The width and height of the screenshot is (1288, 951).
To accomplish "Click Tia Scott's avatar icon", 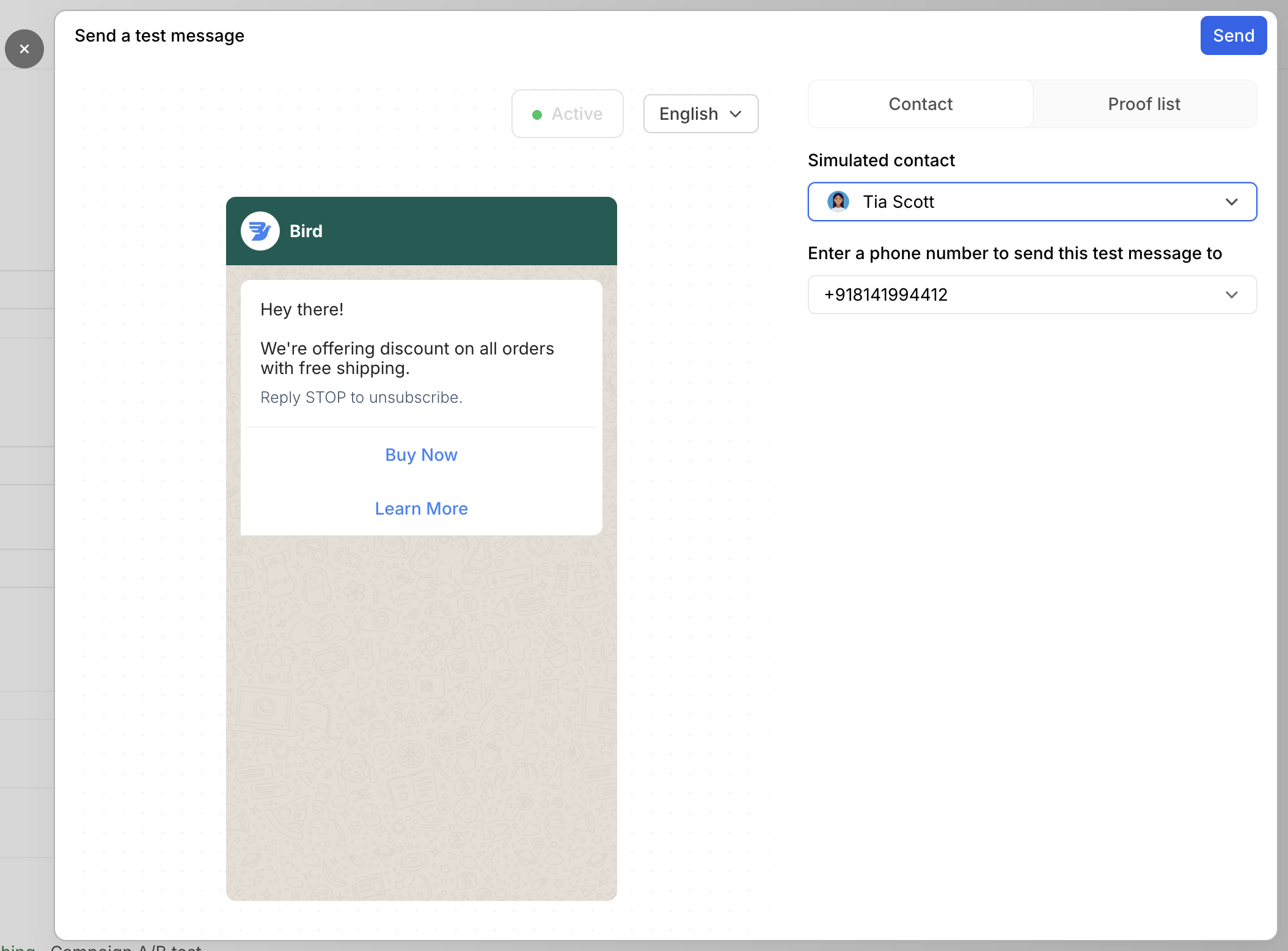I will [838, 202].
